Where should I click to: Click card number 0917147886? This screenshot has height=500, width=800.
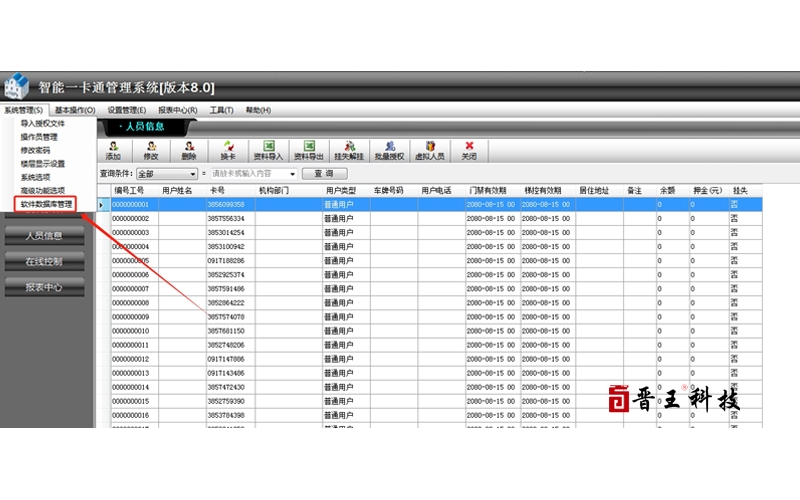[x=226, y=359]
